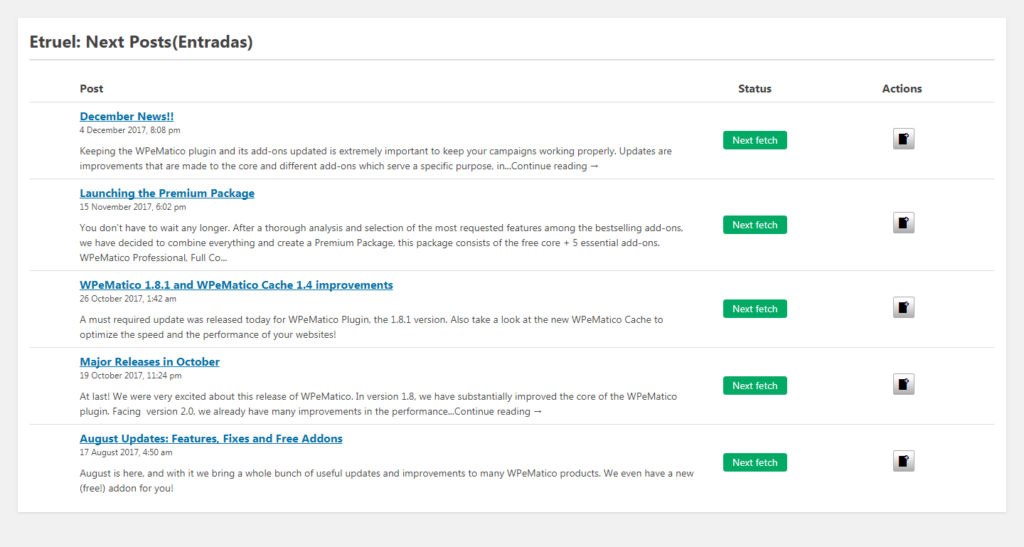Screen dimensions: 1024x547
Task: Click excerpt starting 'Keeping the WPeMatico plugin'
Action: [x=376, y=159]
